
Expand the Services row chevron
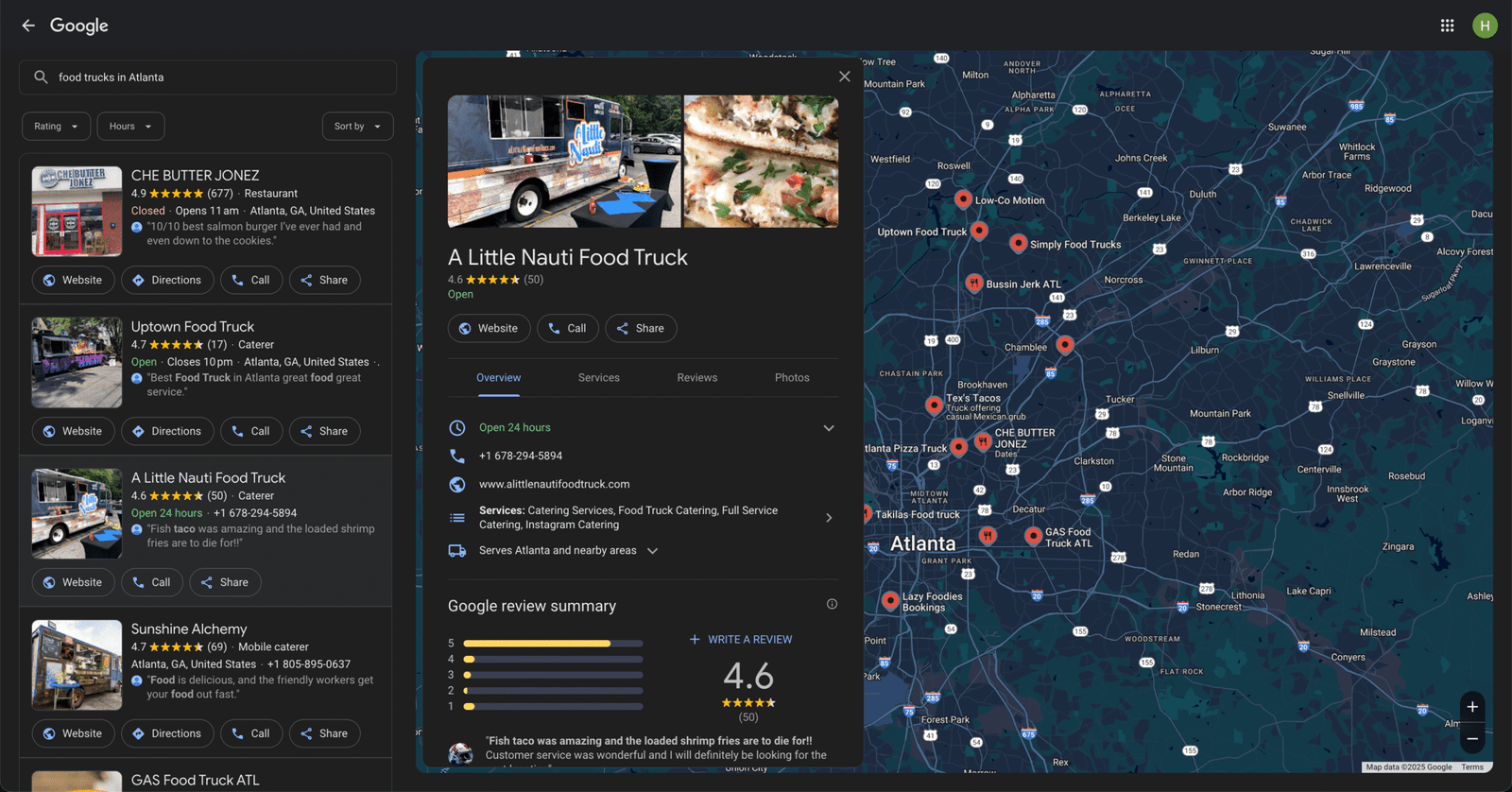click(829, 518)
